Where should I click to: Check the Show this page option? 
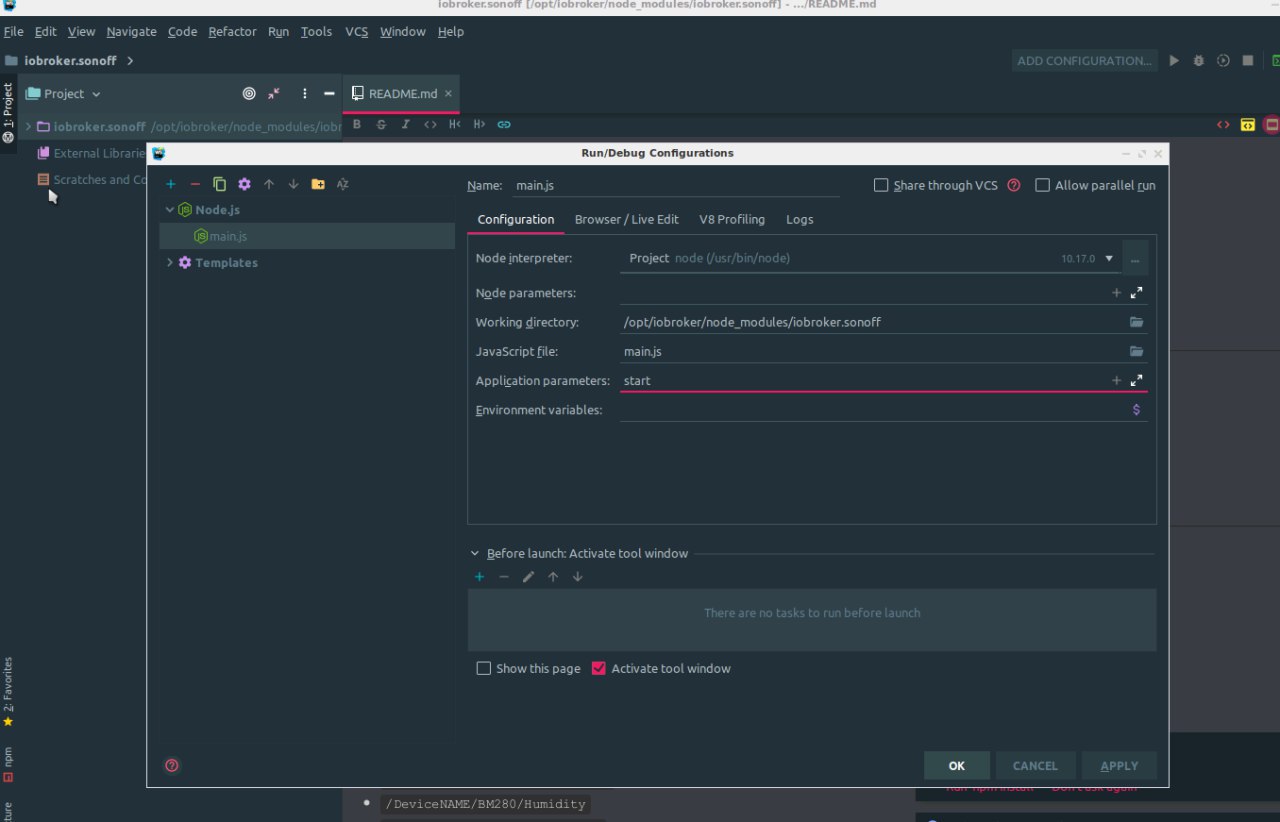(484, 668)
